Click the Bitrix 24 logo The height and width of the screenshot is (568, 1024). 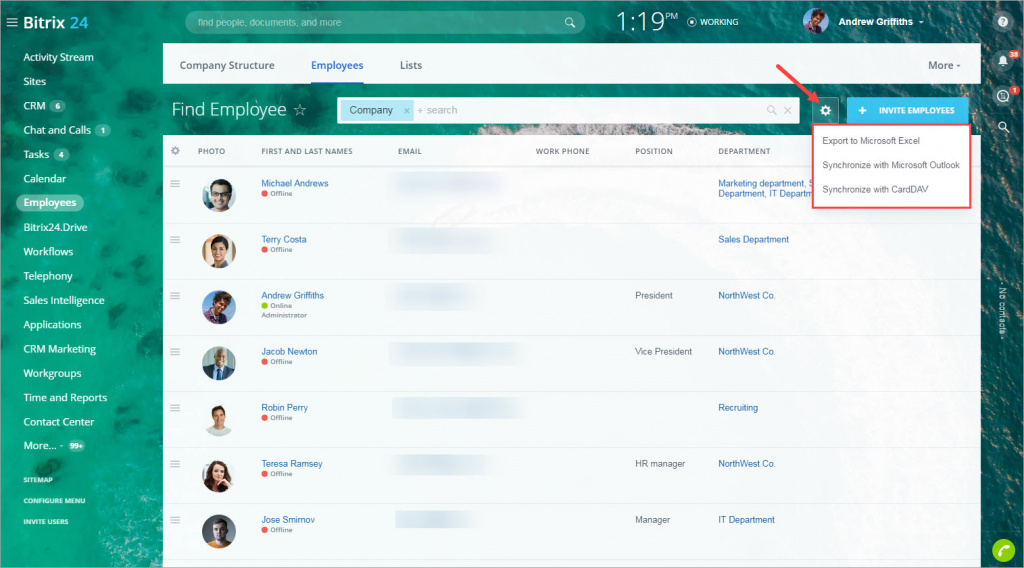[56, 22]
